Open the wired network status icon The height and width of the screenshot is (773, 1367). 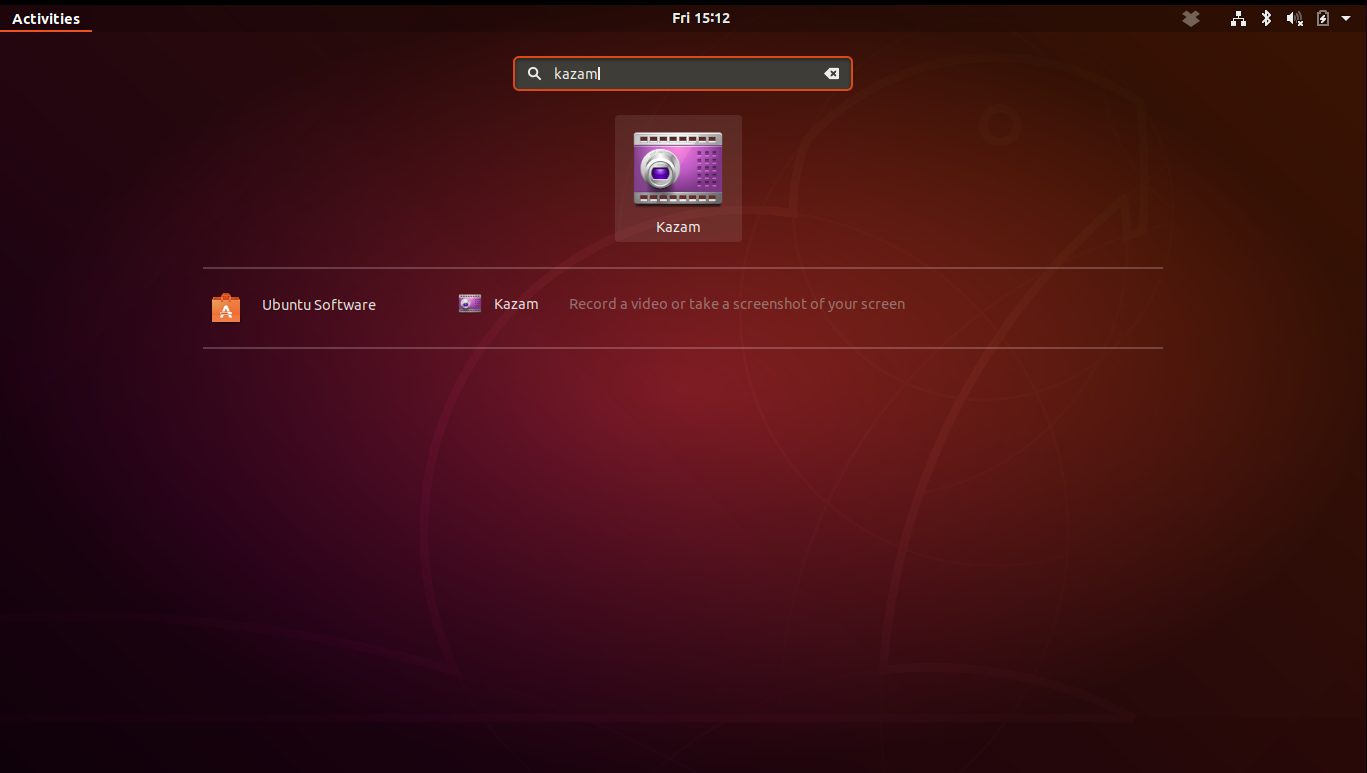tap(1238, 18)
